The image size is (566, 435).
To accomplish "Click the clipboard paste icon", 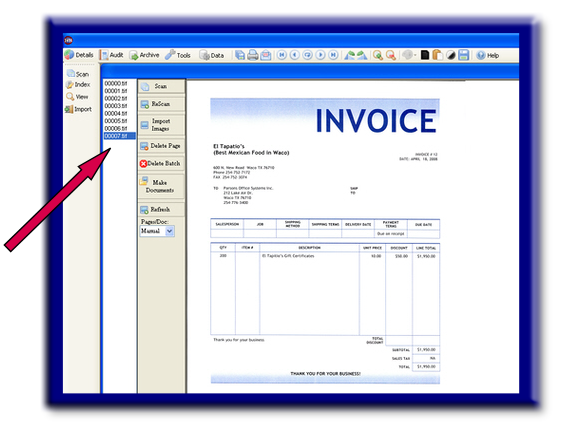I will pos(437,55).
